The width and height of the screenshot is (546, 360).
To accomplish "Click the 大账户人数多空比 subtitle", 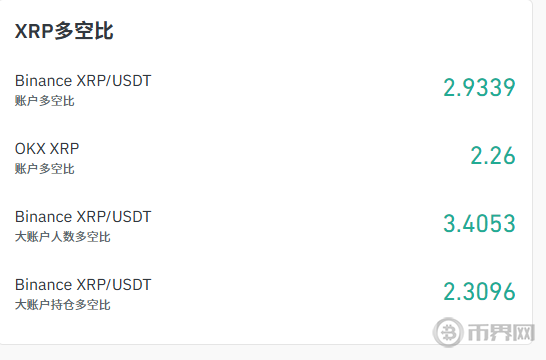I will [x=63, y=237].
